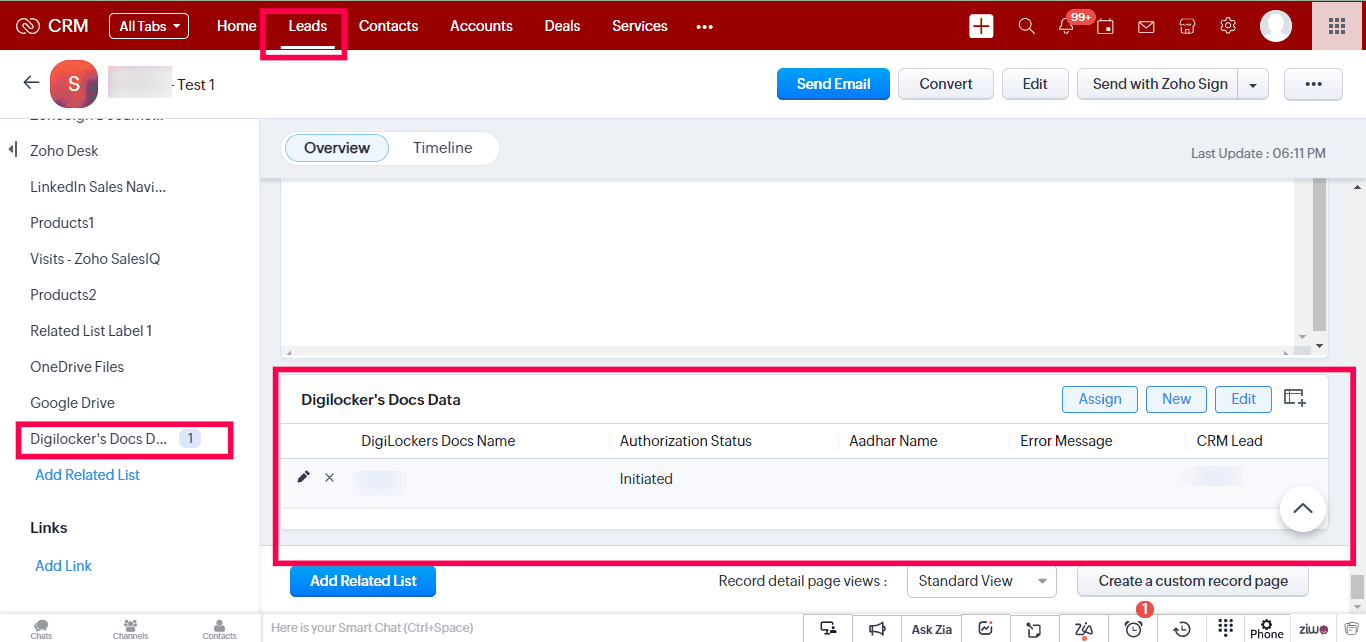Viewport: 1366px width, 642px height.
Task: Select Related List Label 1 in sidebar
Action: (91, 331)
